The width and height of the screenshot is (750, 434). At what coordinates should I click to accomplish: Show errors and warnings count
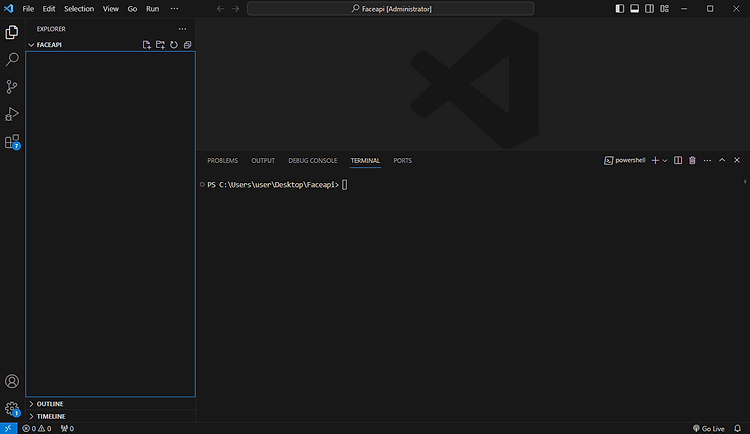coord(37,428)
